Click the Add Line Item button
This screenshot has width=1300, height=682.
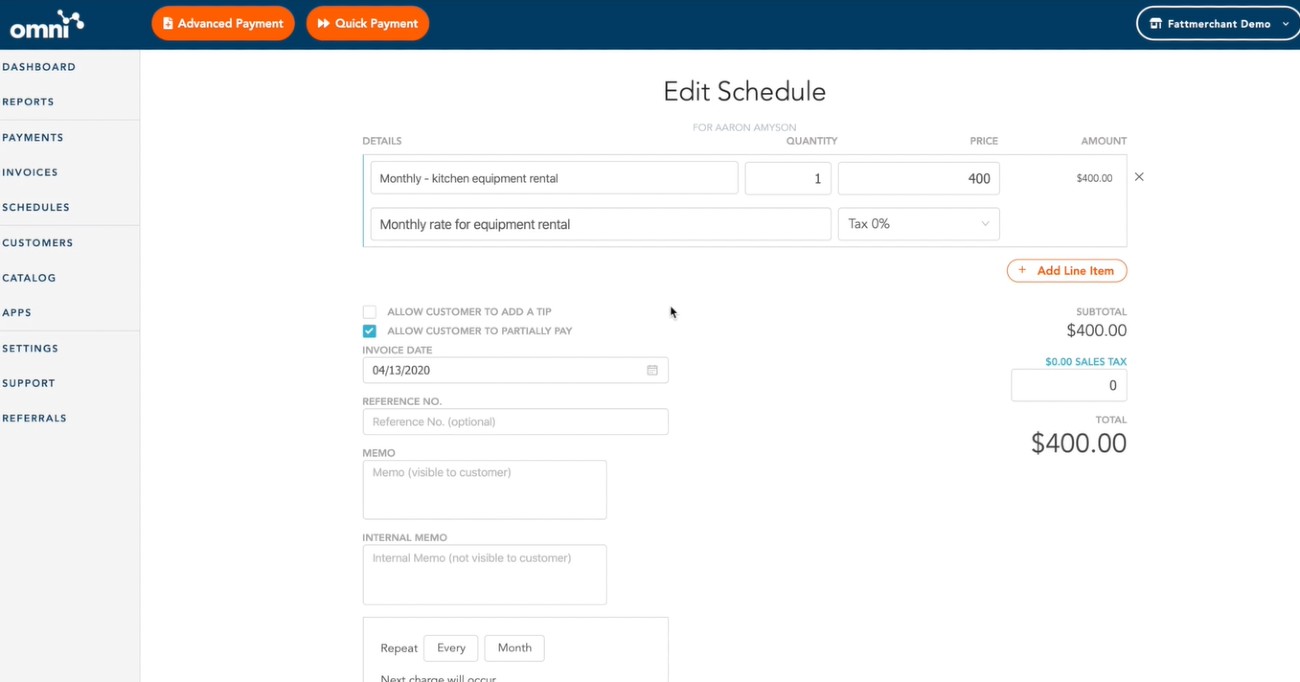click(x=1067, y=270)
